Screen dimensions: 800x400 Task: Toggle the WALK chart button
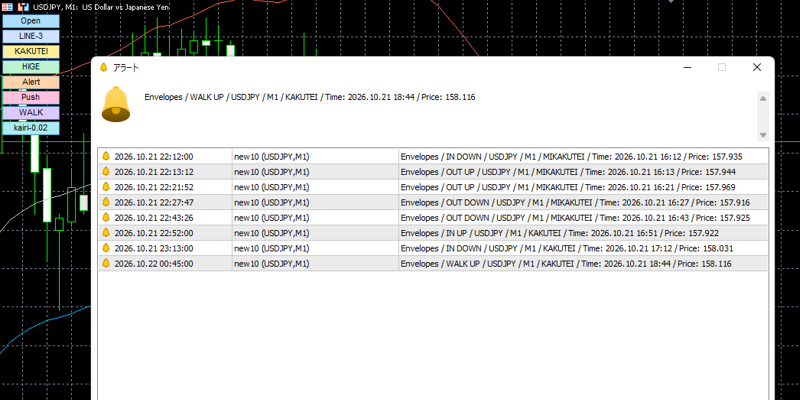[31, 113]
